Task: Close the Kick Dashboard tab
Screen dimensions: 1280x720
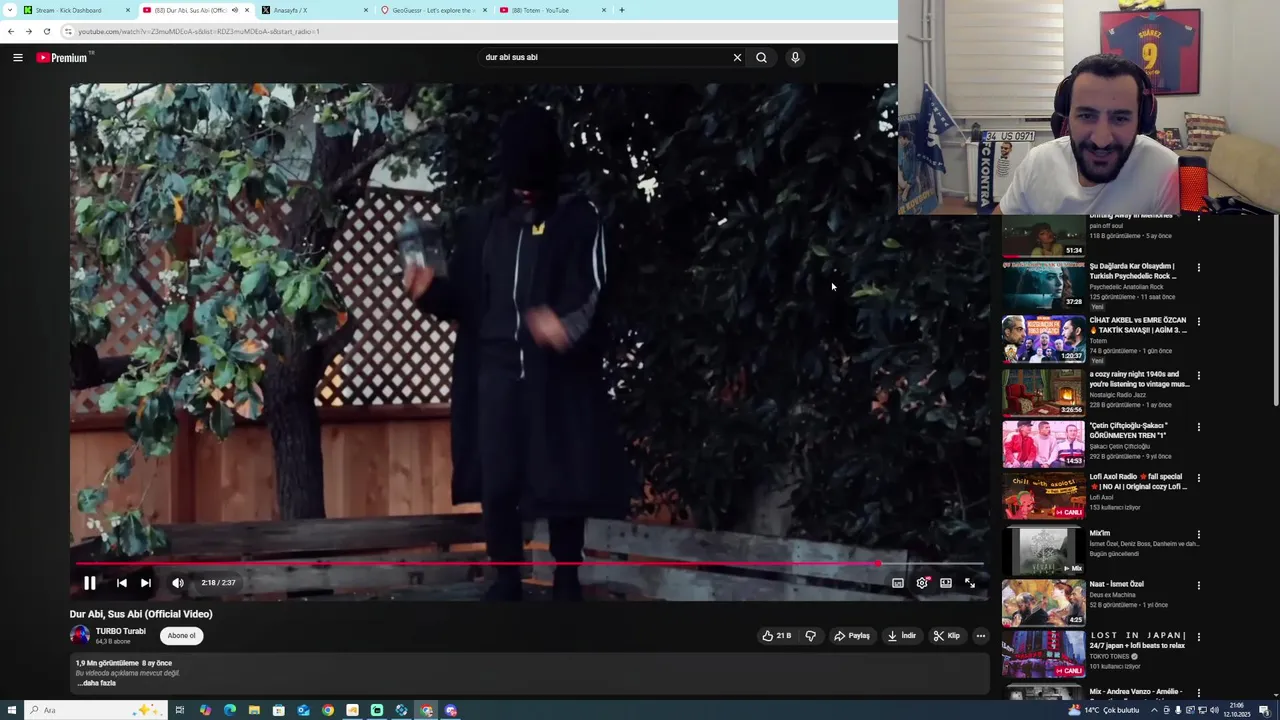Action: [128, 10]
